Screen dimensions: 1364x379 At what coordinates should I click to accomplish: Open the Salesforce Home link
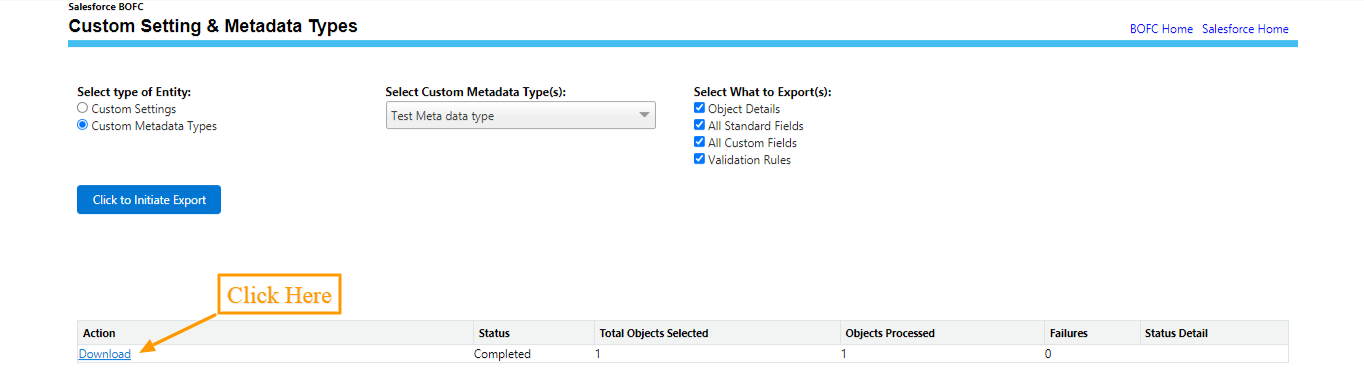pos(1245,29)
